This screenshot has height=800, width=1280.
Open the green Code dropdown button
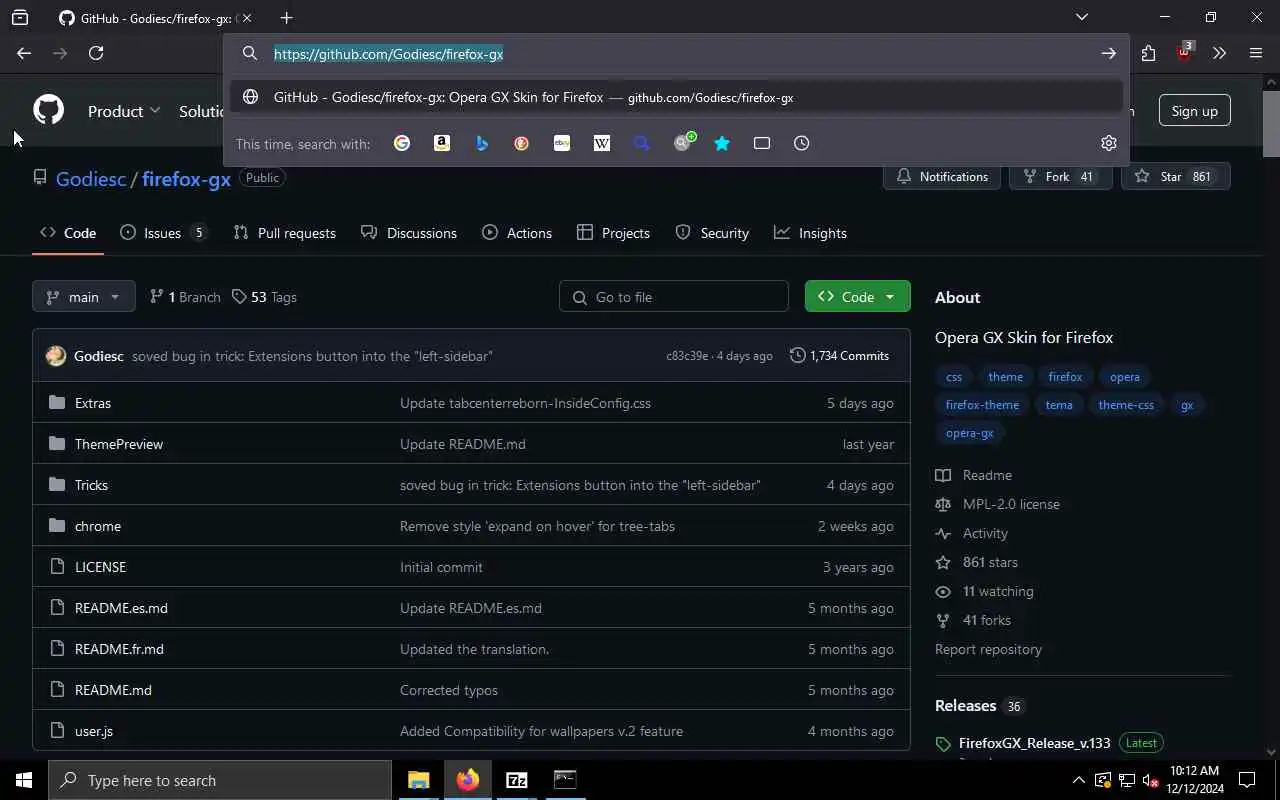[x=858, y=297]
